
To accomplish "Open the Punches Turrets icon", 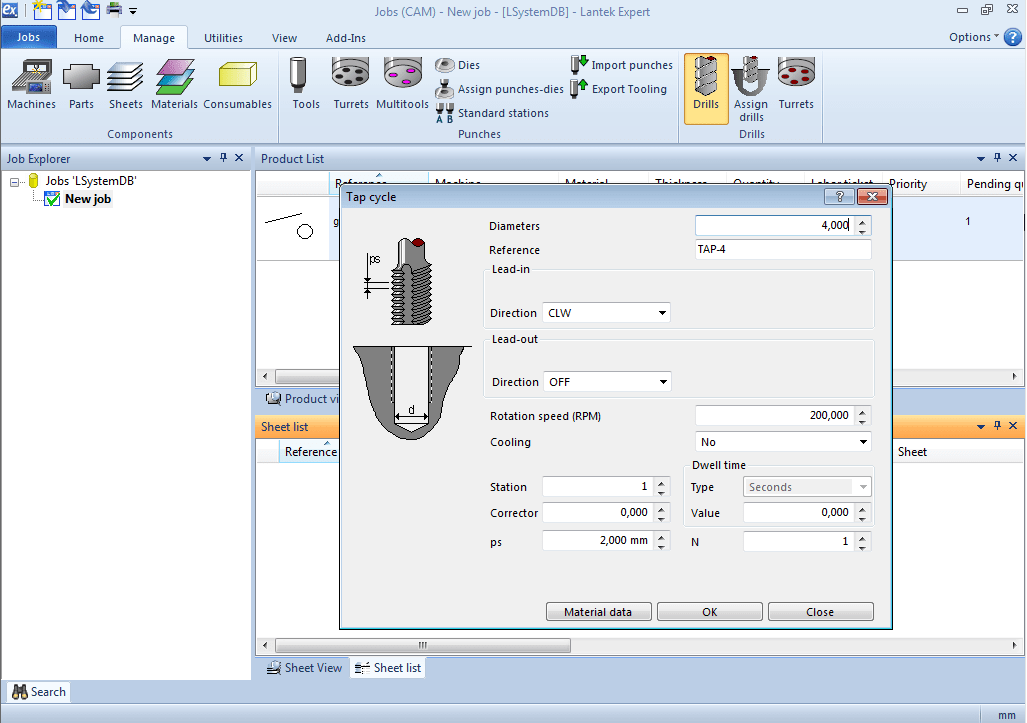I will click(351, 84).
